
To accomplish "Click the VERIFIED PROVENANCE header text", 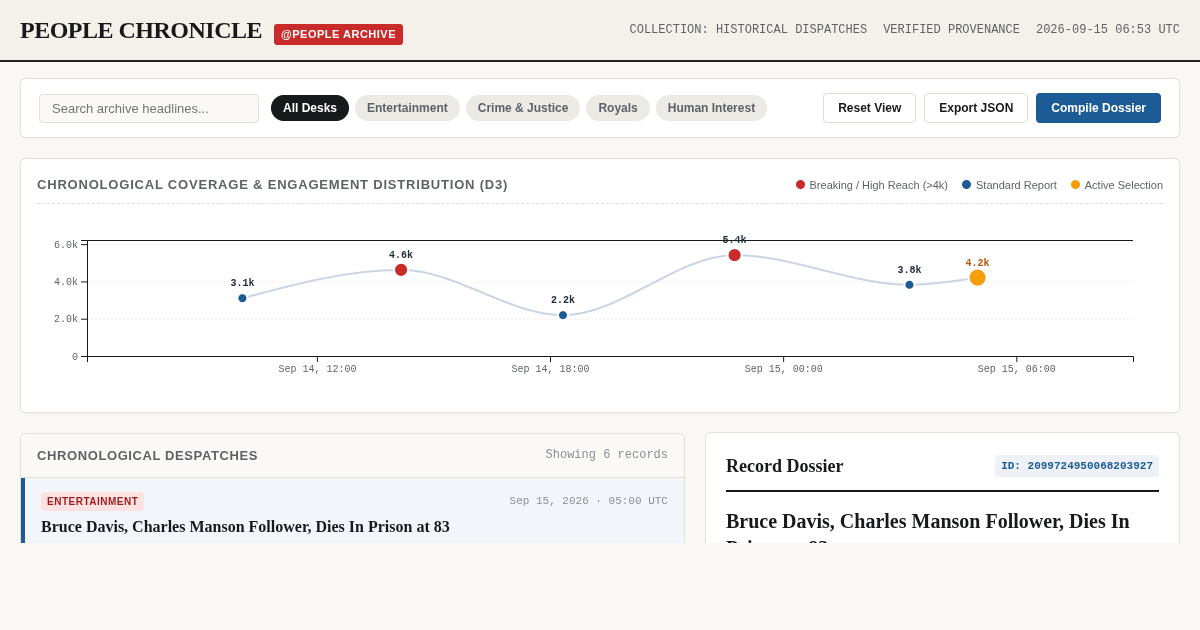I will tap(951, 30).
